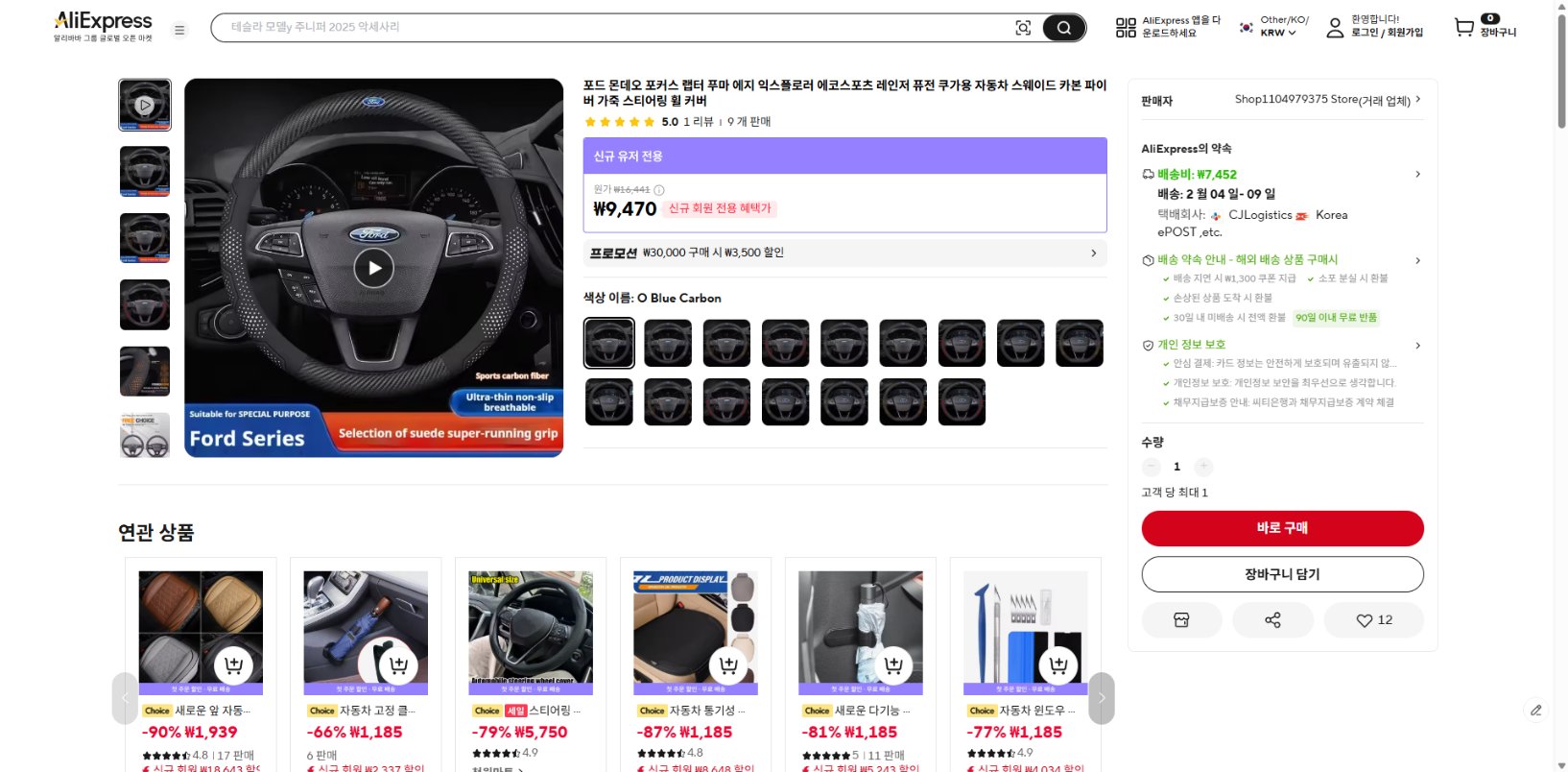This screenshot has width=1568, height=772.
Task: Select the first swatch in second color row
Action: point(609,401)
